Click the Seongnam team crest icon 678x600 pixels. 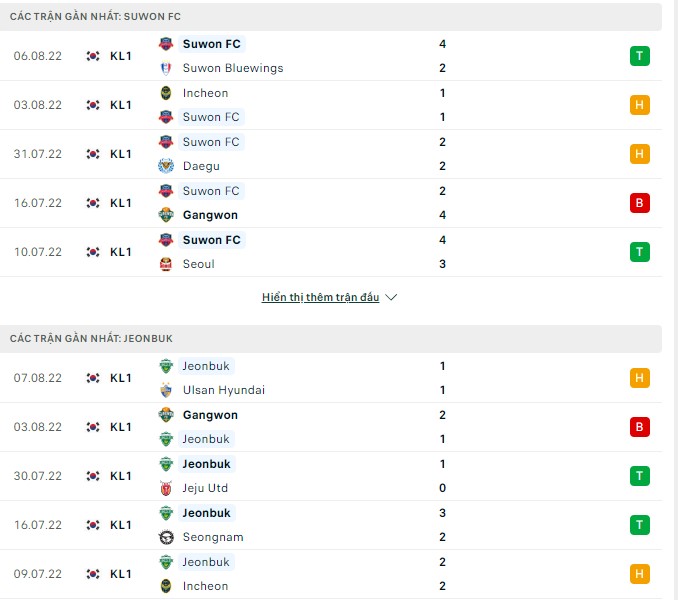(x=166, y=537)
